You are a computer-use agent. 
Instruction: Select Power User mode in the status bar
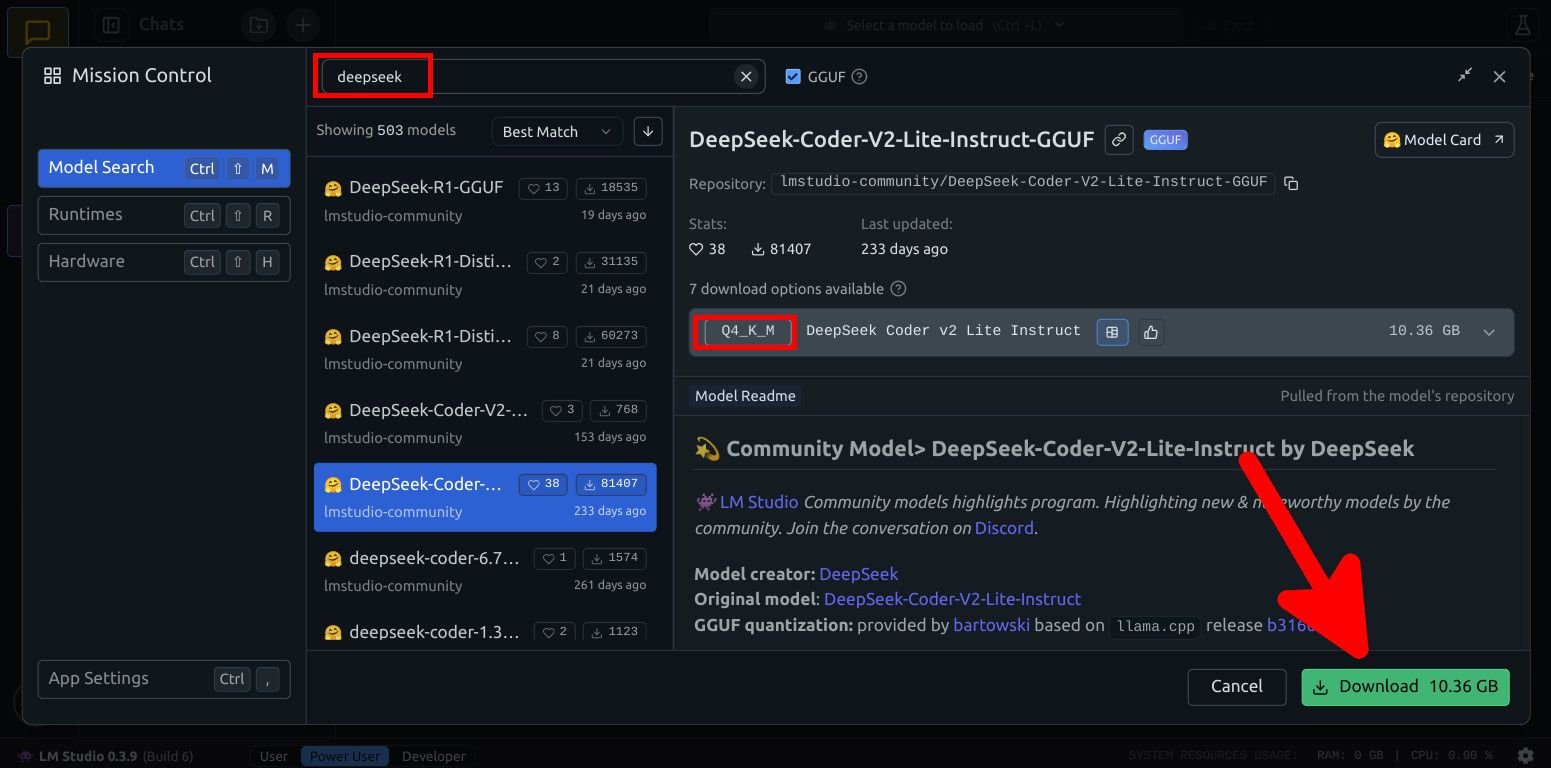pos(345,757)
